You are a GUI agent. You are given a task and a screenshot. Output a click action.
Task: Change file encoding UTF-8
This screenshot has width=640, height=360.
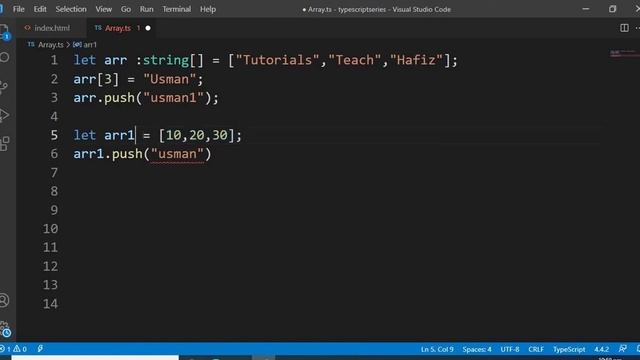[510, 349]
